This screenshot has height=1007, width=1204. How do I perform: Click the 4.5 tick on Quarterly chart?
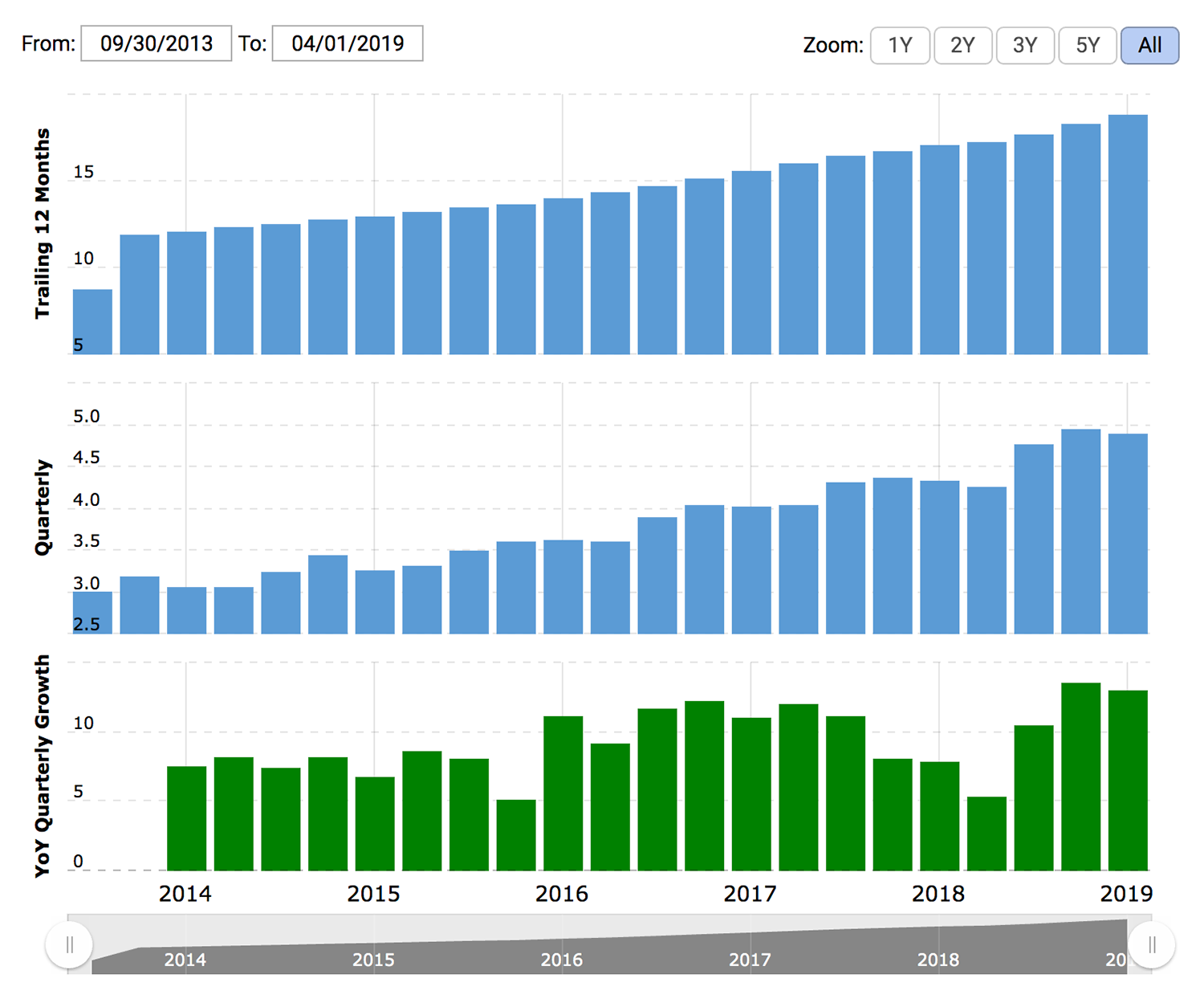coord(87,458)
